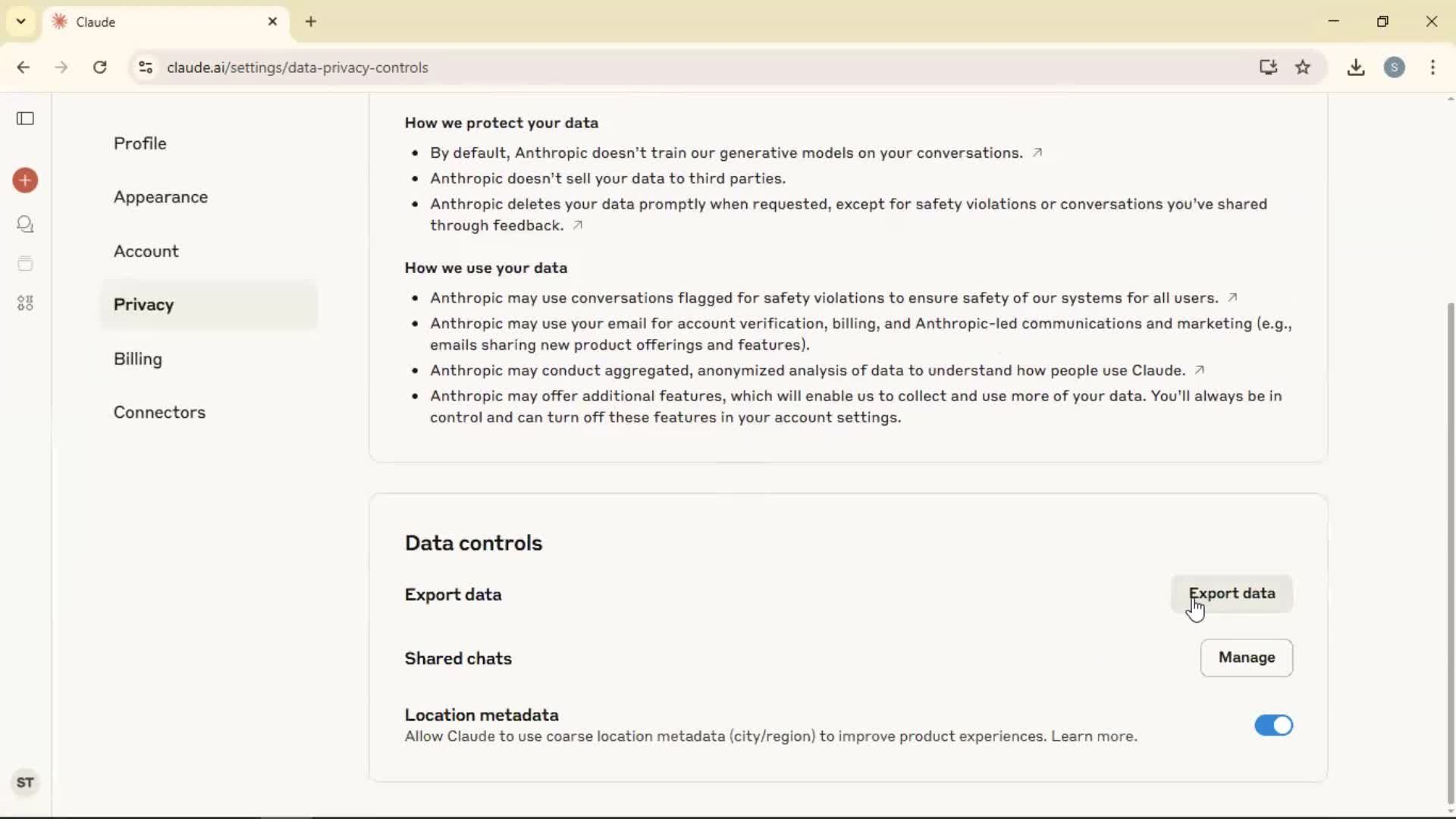Click the Export data button
Image resolution: width=1456 pixels, height=819 pixels.
1232,594
